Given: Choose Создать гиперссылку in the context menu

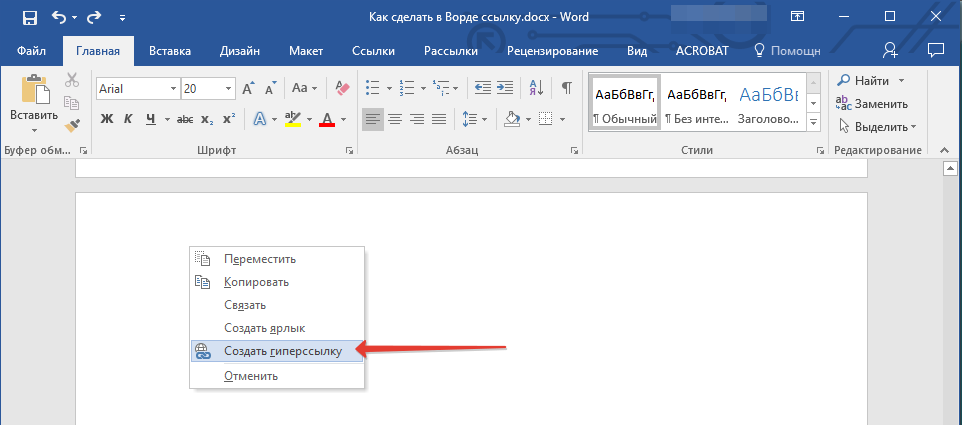Looking at the screenshot, I should [282, 351].
